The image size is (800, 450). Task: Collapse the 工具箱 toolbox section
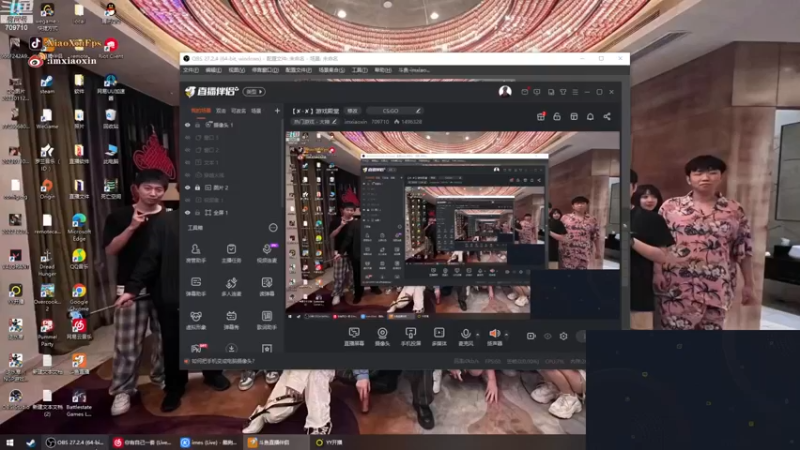tap(273, 228)
